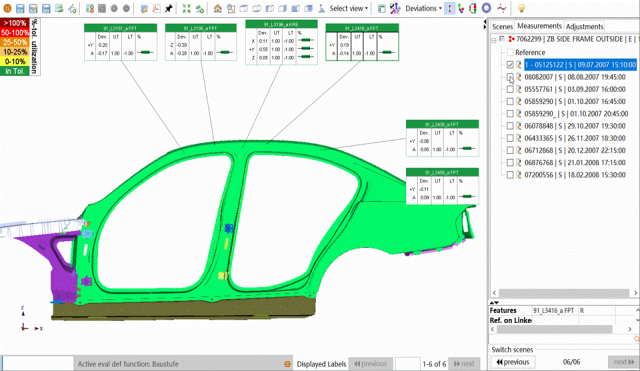Collapse the 7062299 ZB SIDE FRAME tree node
Viewport: 640px width, 371px height.
coord(493,40)
